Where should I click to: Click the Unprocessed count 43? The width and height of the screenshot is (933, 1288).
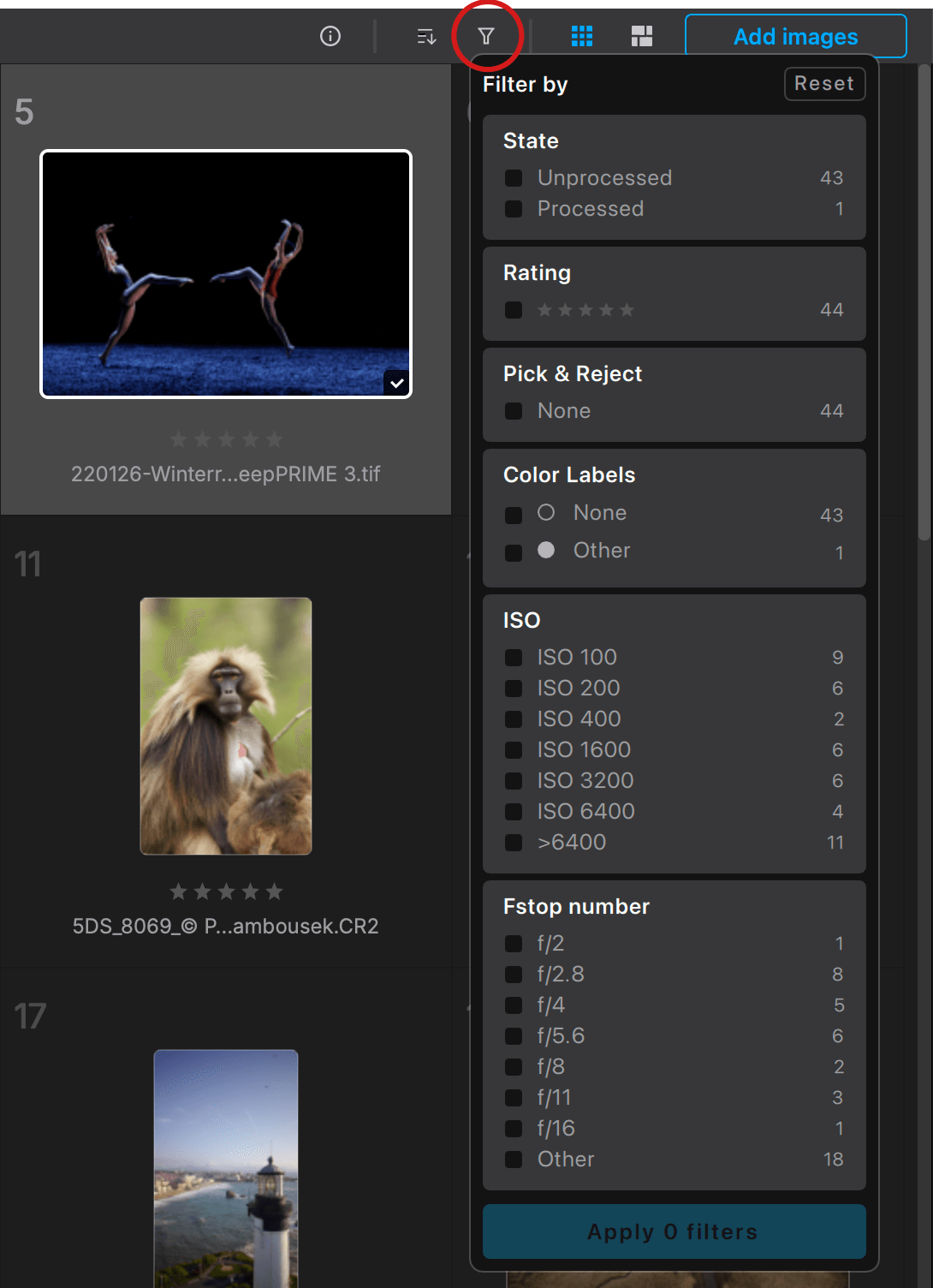click(x=832, y=178)
